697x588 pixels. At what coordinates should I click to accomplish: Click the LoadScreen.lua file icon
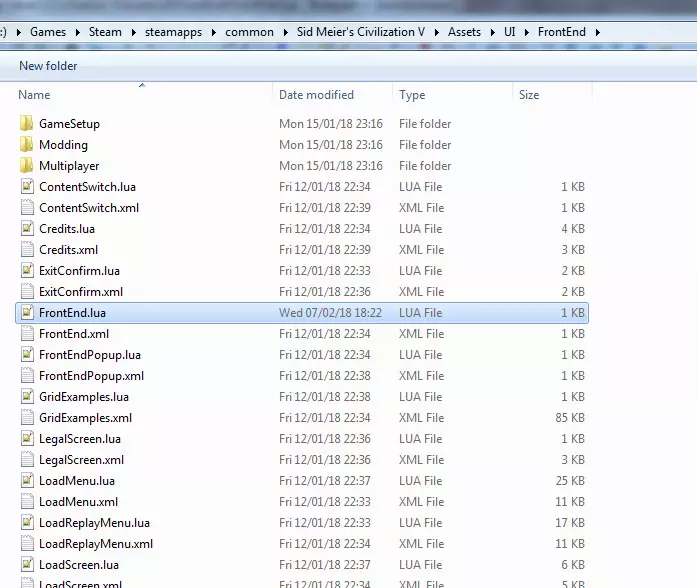27,564
